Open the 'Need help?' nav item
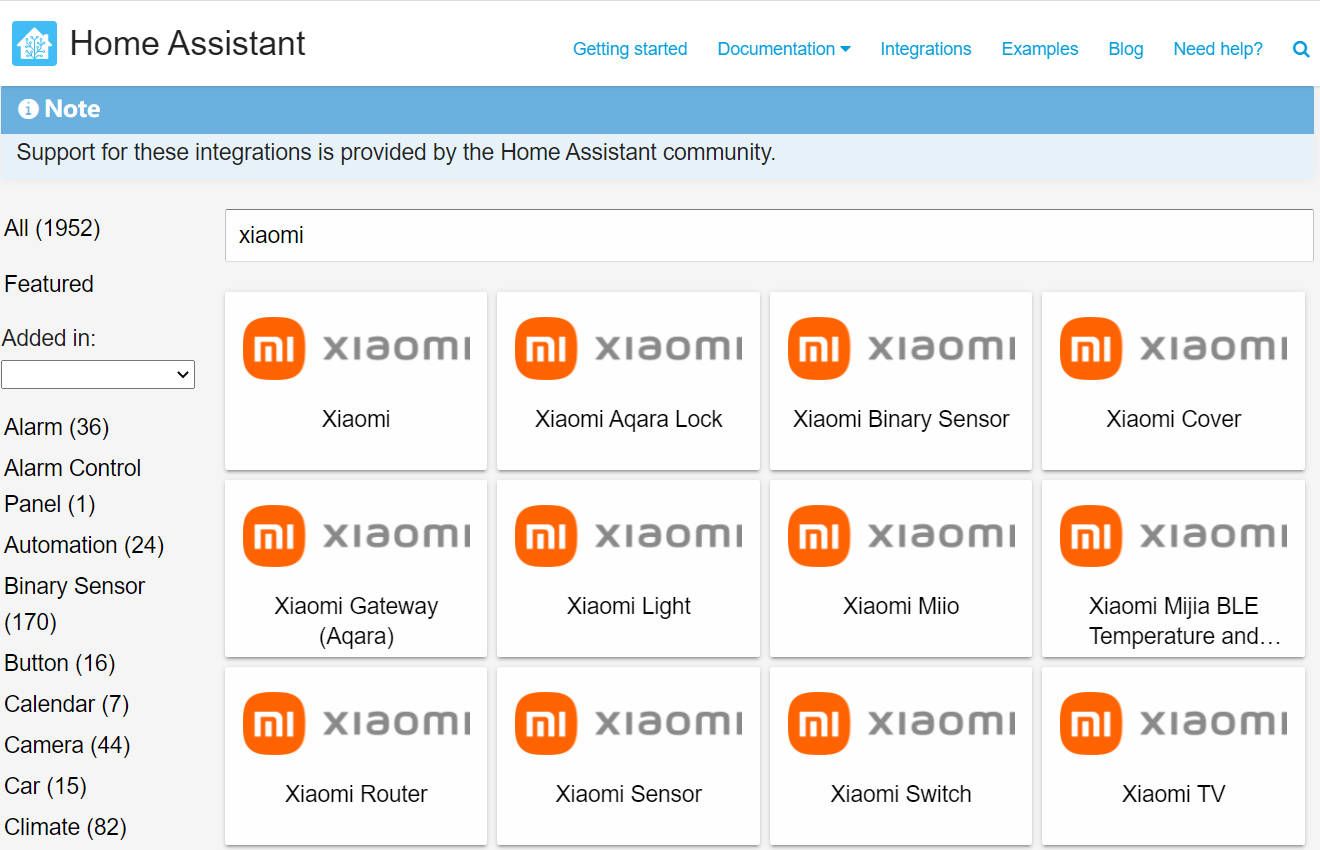 (x=1218, y=49)
